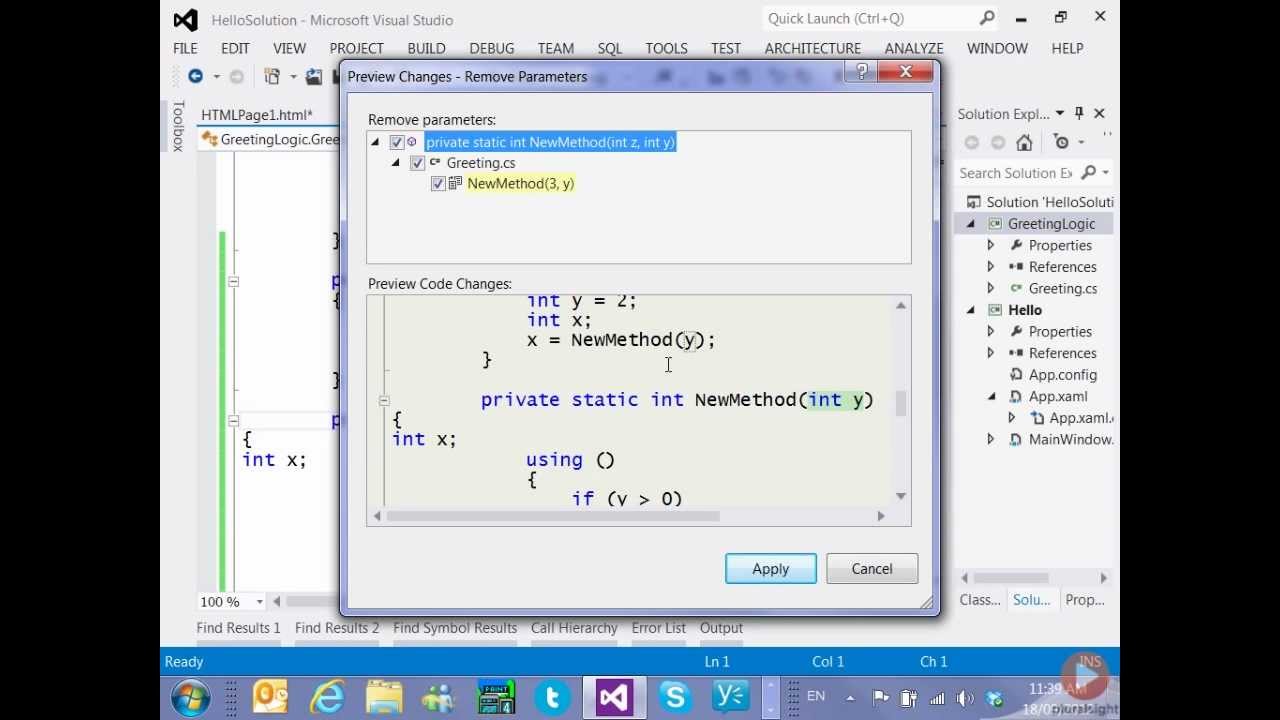Click the method icon beside private static int NewMethod

(412, 142)
